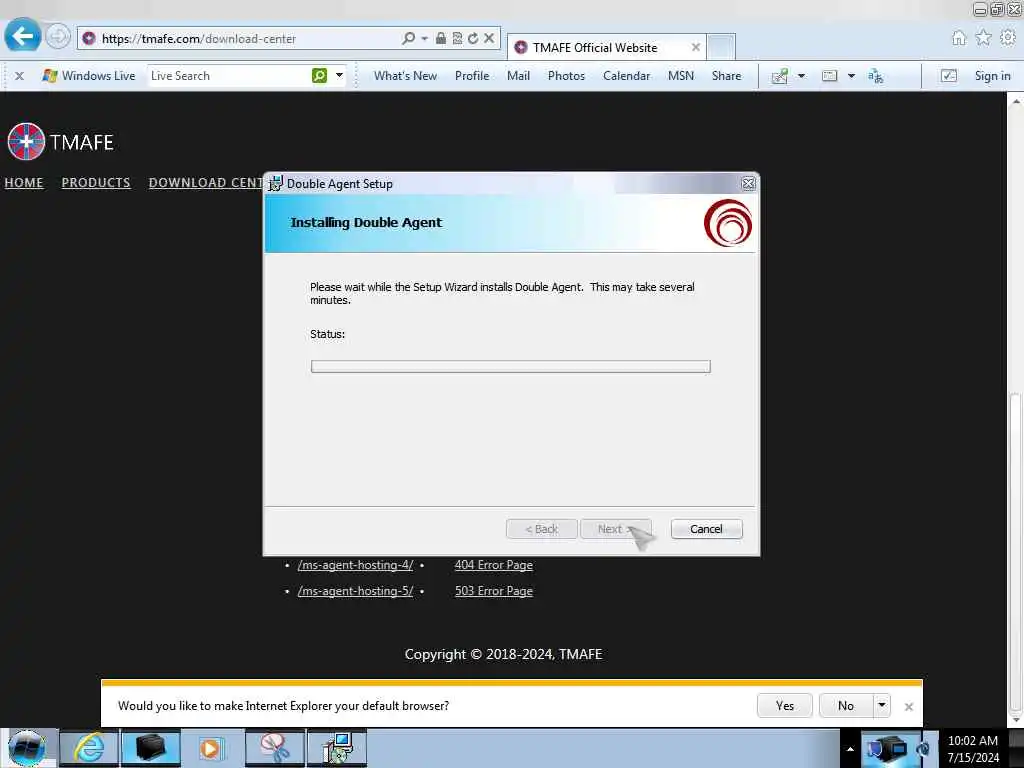Image resolution: width=1024 pixels, height=768 pixels.
Task: Select the TMAFE Official Website tab
Action: [594, 48]
